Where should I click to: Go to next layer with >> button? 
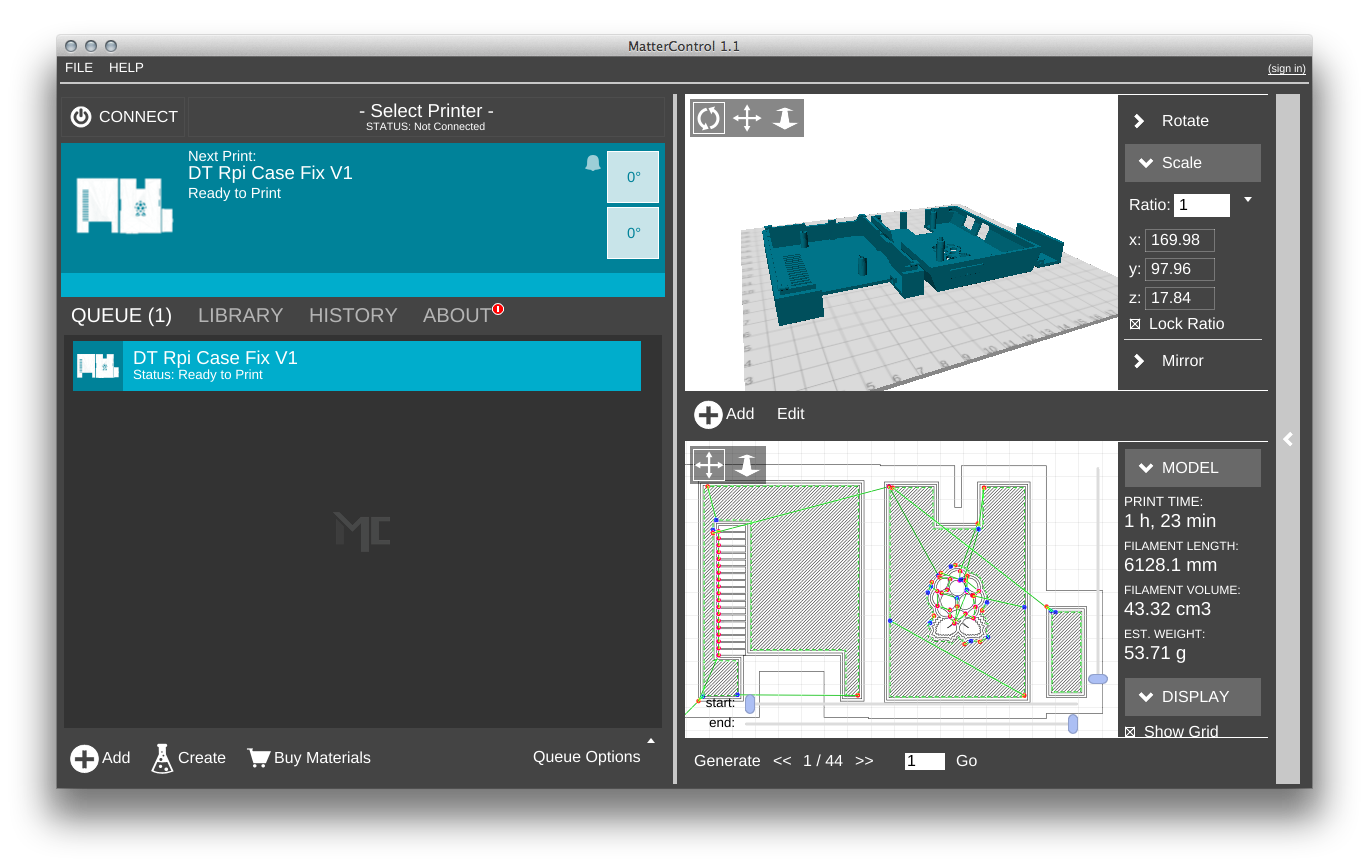tap(864, 761)
